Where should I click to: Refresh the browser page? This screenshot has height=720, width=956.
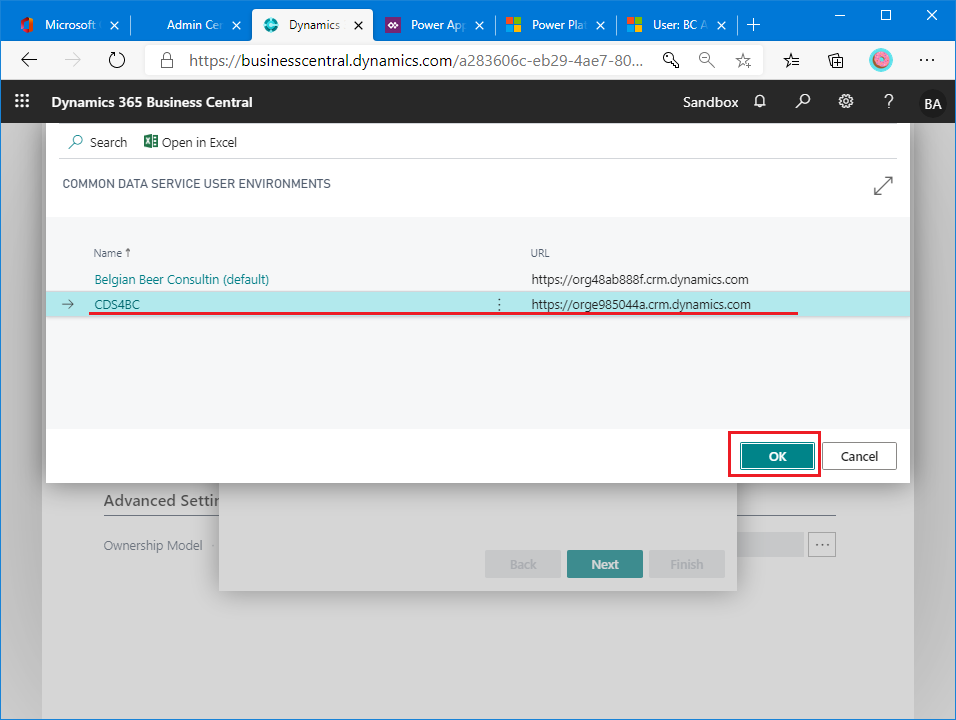point(116,60)
